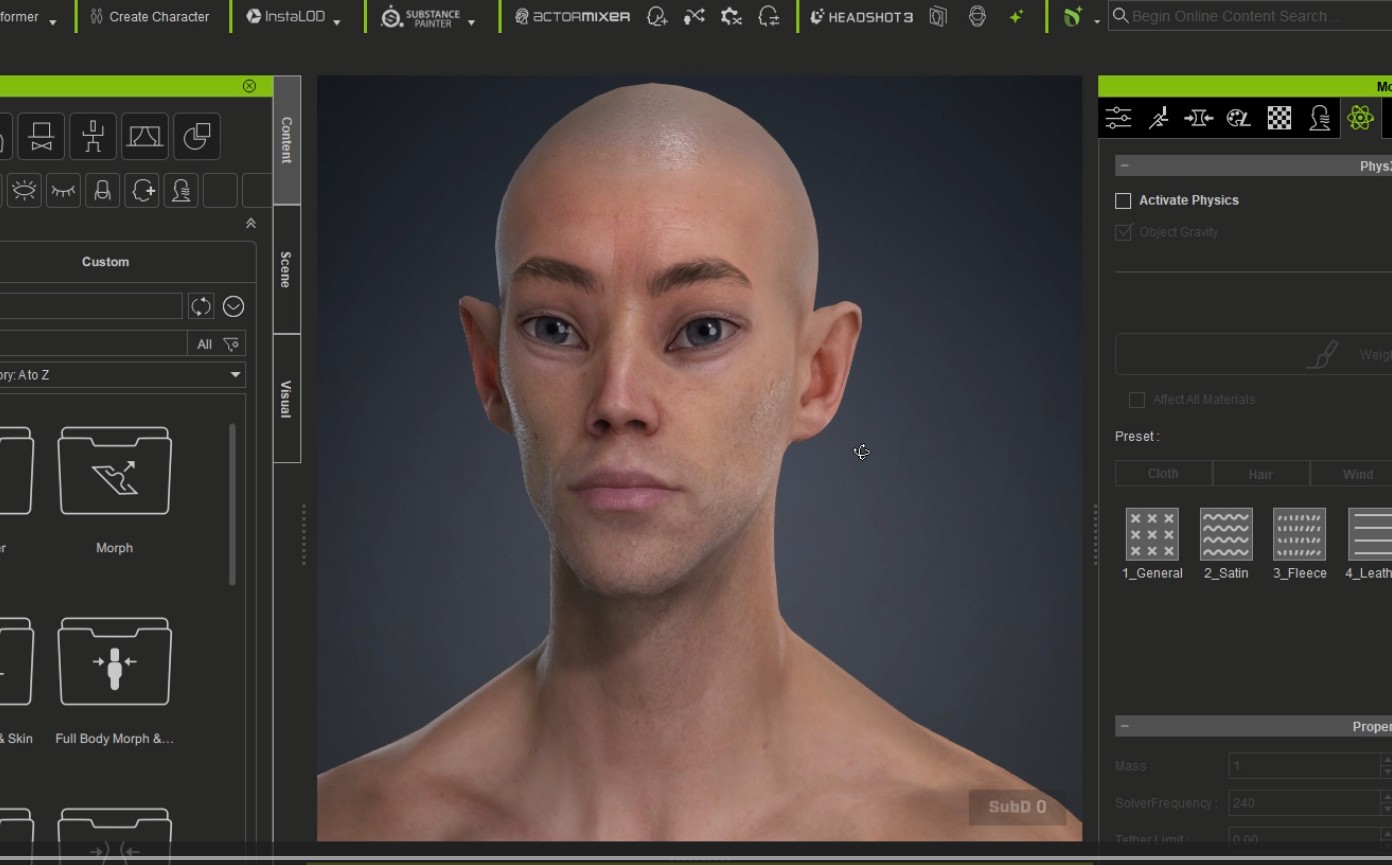Click the closed eyelashes content icon
The width and height of the screenshot is (1392, 865).
coord(63,190)
